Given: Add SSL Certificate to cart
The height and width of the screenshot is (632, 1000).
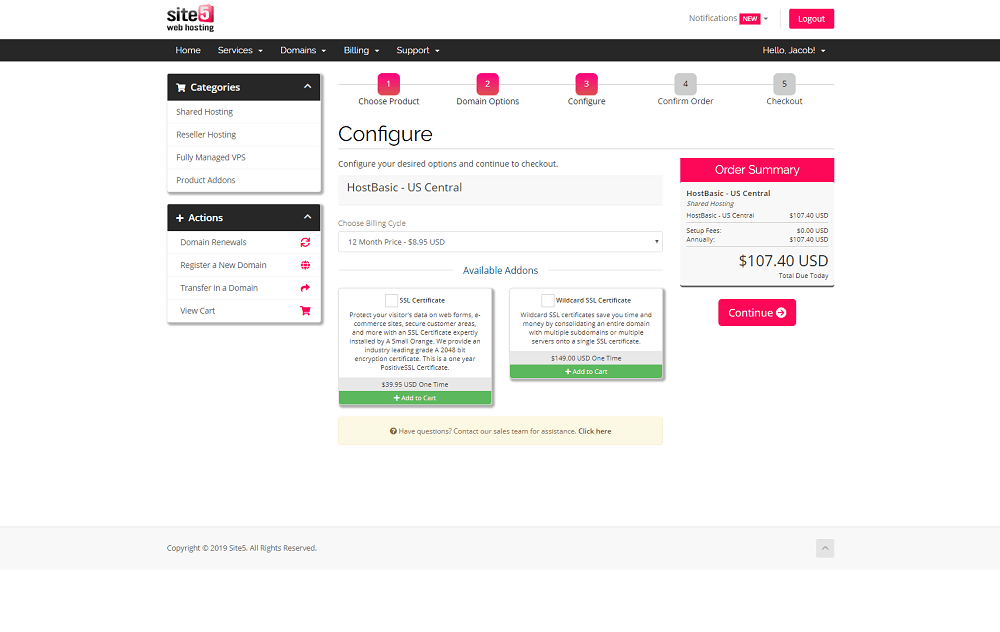Looking at the screenshot, I should tap(415, 398).
